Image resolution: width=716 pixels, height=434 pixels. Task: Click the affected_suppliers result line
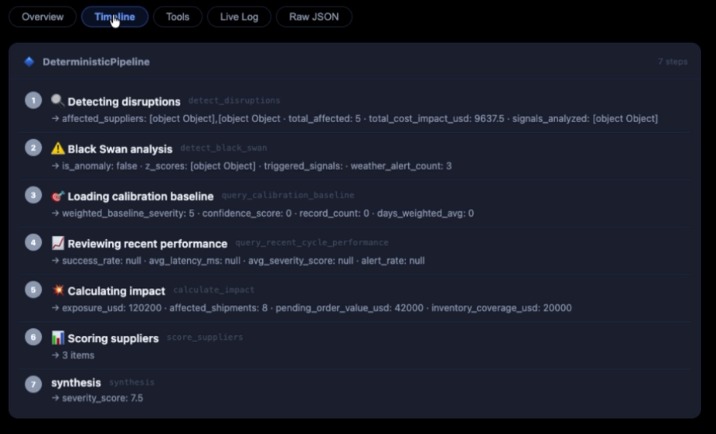click(355, 119)
